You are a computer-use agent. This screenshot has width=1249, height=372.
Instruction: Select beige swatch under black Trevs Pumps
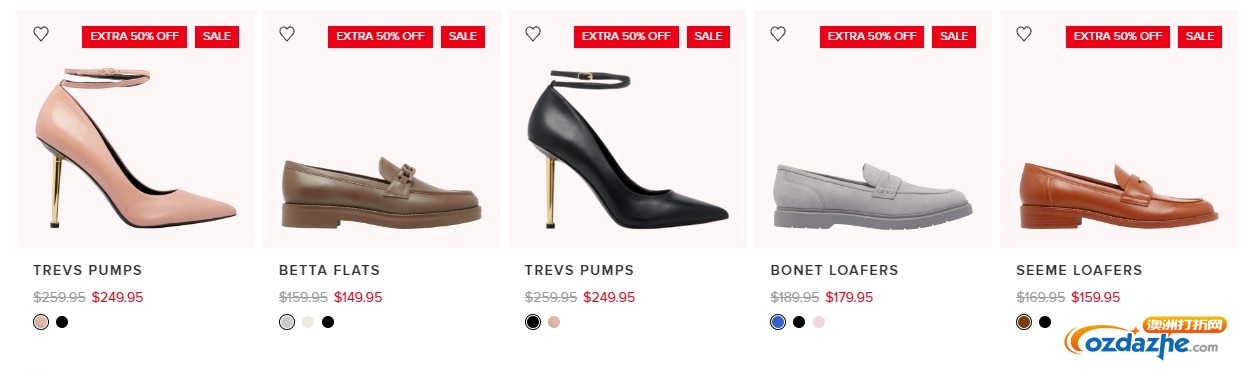[x=554, y=322]
